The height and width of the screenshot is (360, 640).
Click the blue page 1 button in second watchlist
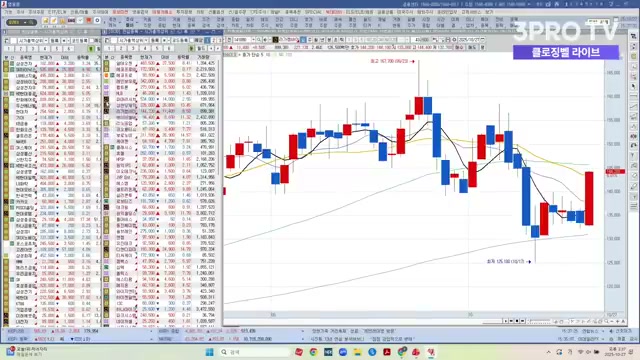tap(207, 40)
